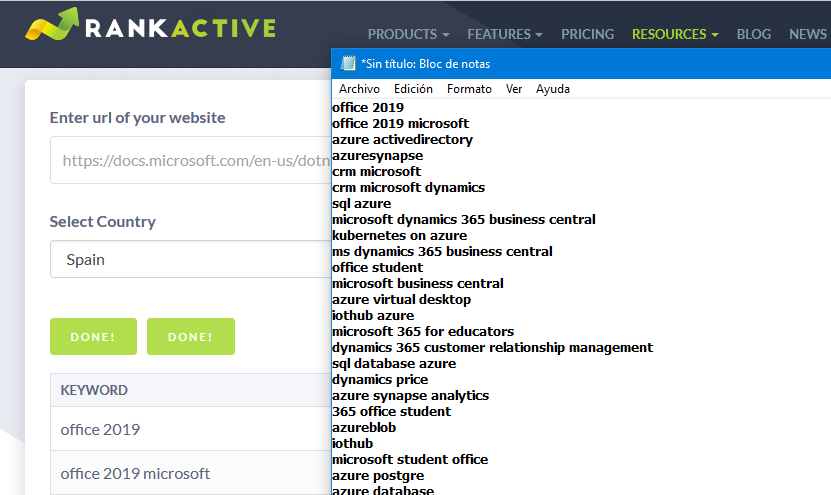Click 'crm microsoft' line in Notepad
The width and height of the screenshot is (831, 495).
pyautogui.click(x=376, y=172)
